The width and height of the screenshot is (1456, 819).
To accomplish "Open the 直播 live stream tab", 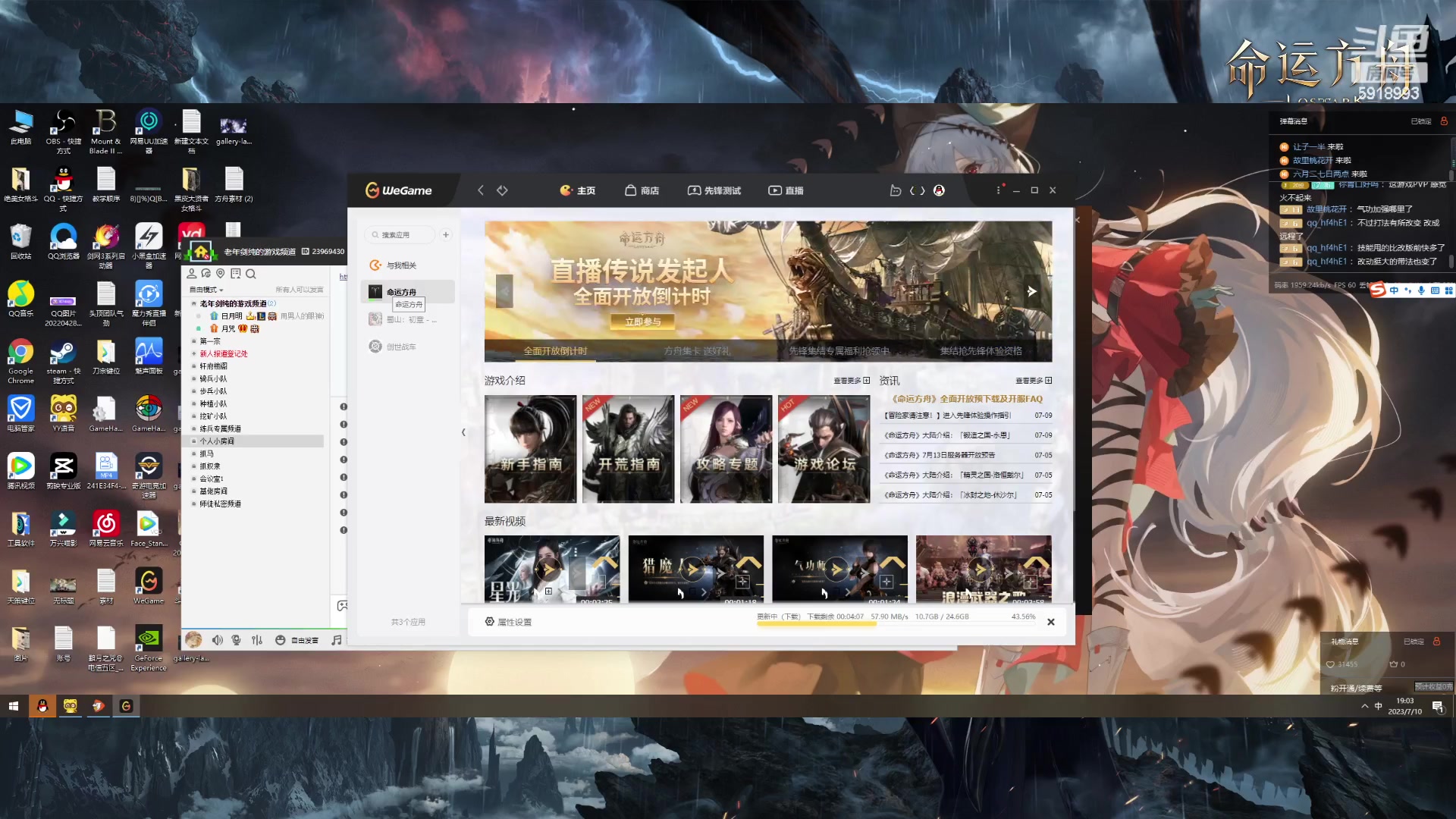I will click(x=786, y=190).
